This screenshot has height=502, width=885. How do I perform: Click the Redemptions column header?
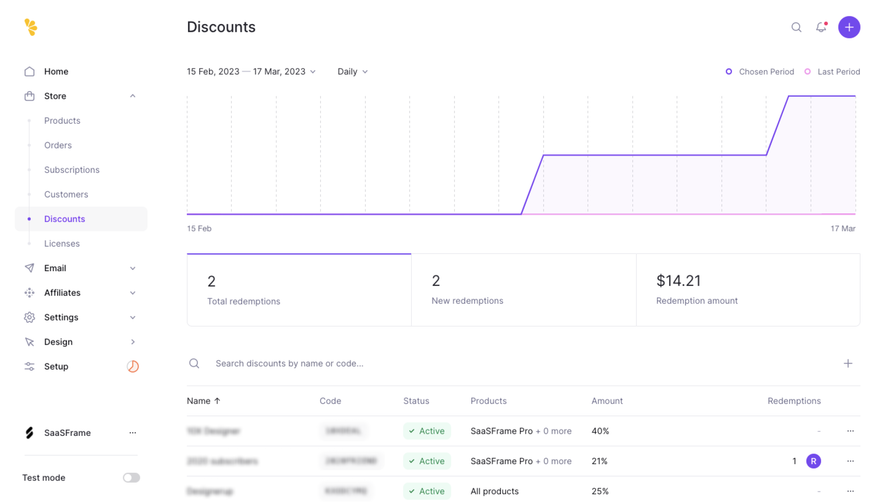click(x=794, y=401)
